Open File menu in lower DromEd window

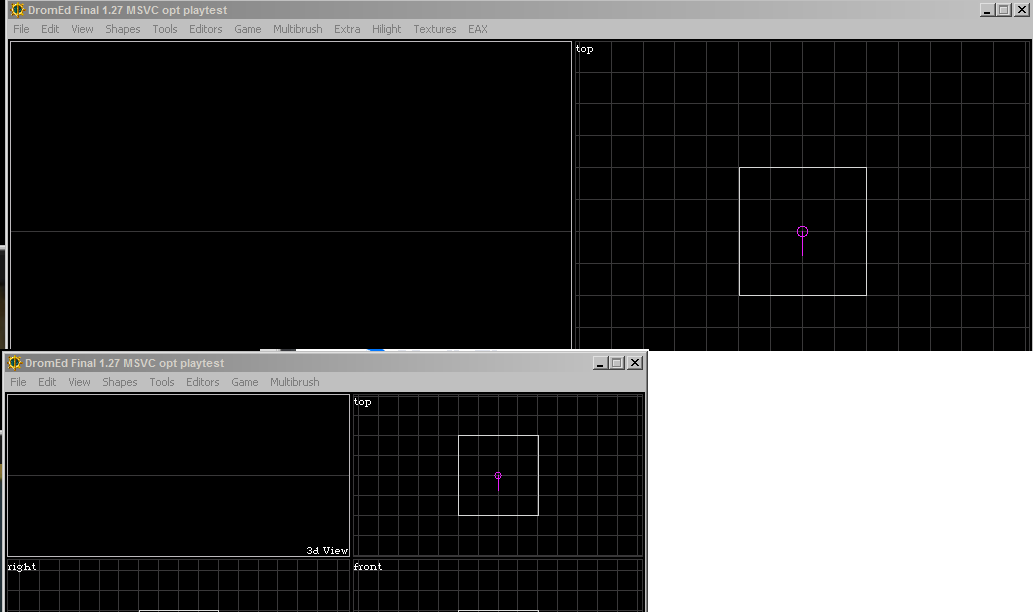tap(18, 382)
